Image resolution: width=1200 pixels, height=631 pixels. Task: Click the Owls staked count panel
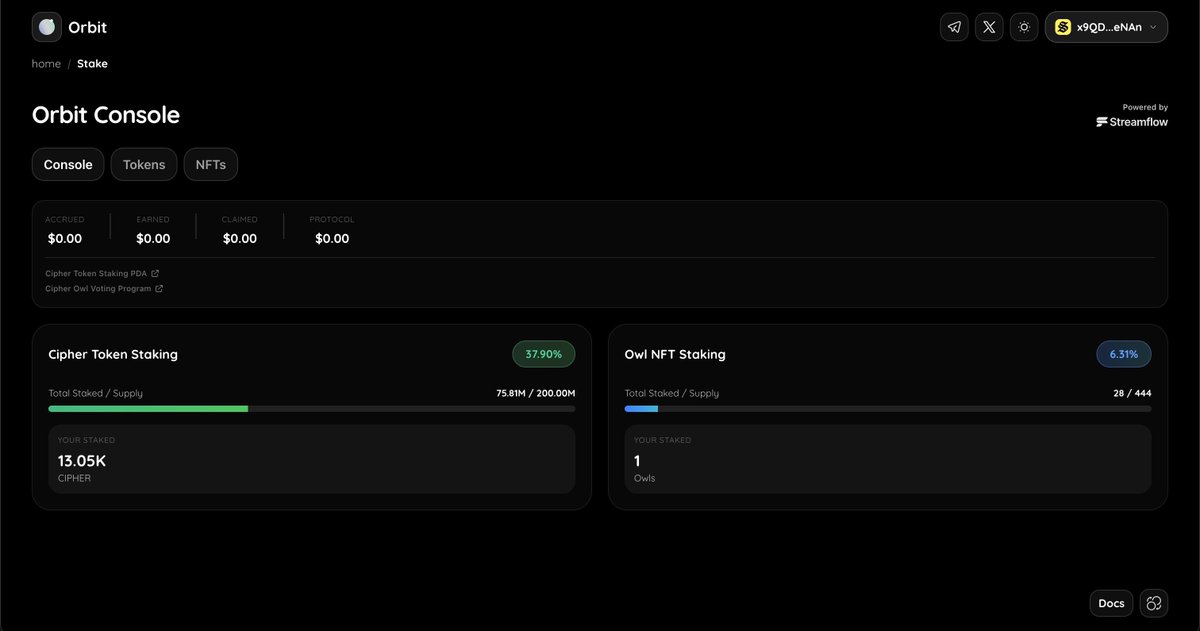click(888, 459)
